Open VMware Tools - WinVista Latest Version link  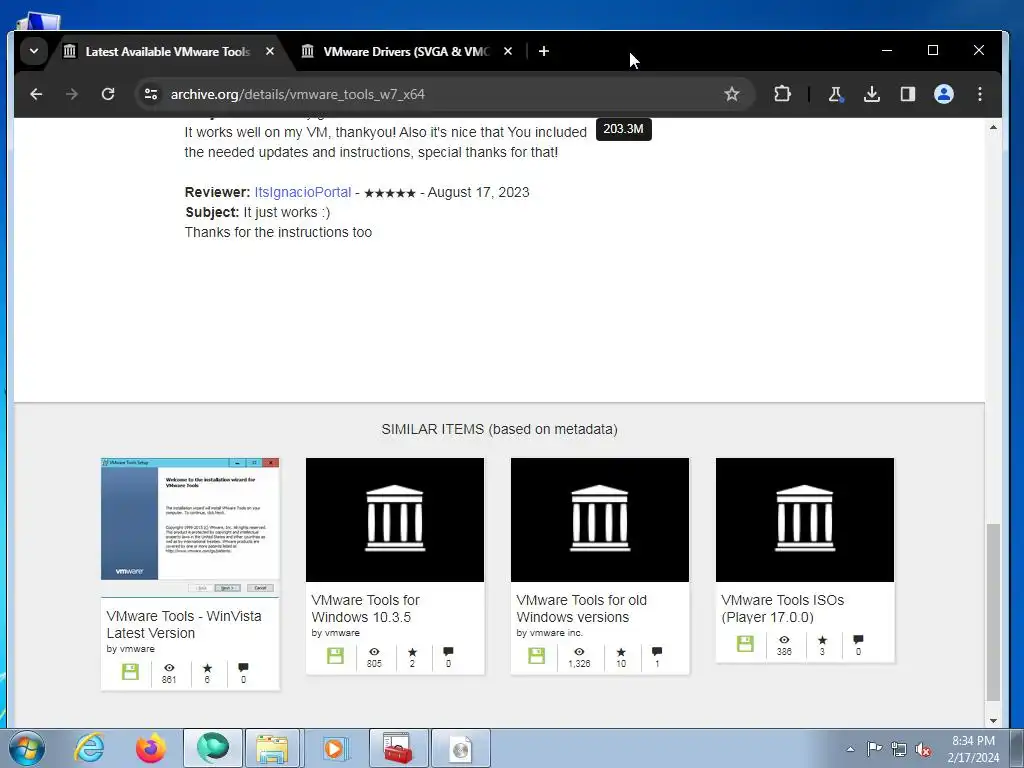click(x=184, y=624)
